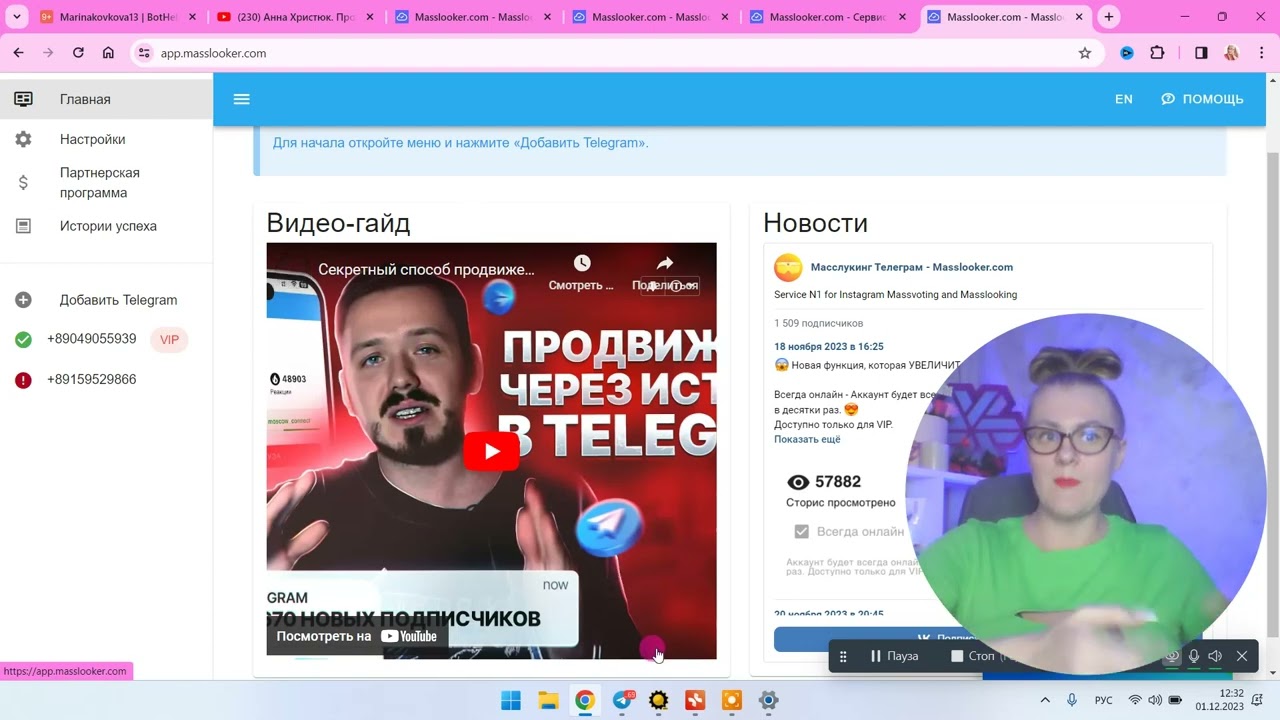The width and height of the screenshot is (1280, 720).
Task: Switch keyboard language РУС
Action: click(x=1104, y=700)
